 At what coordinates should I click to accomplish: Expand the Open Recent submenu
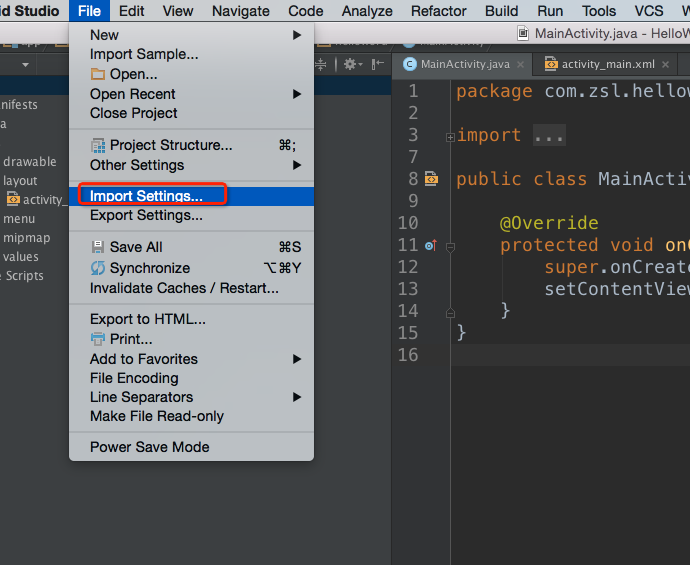pyautogui.click(x=191, y=94)
